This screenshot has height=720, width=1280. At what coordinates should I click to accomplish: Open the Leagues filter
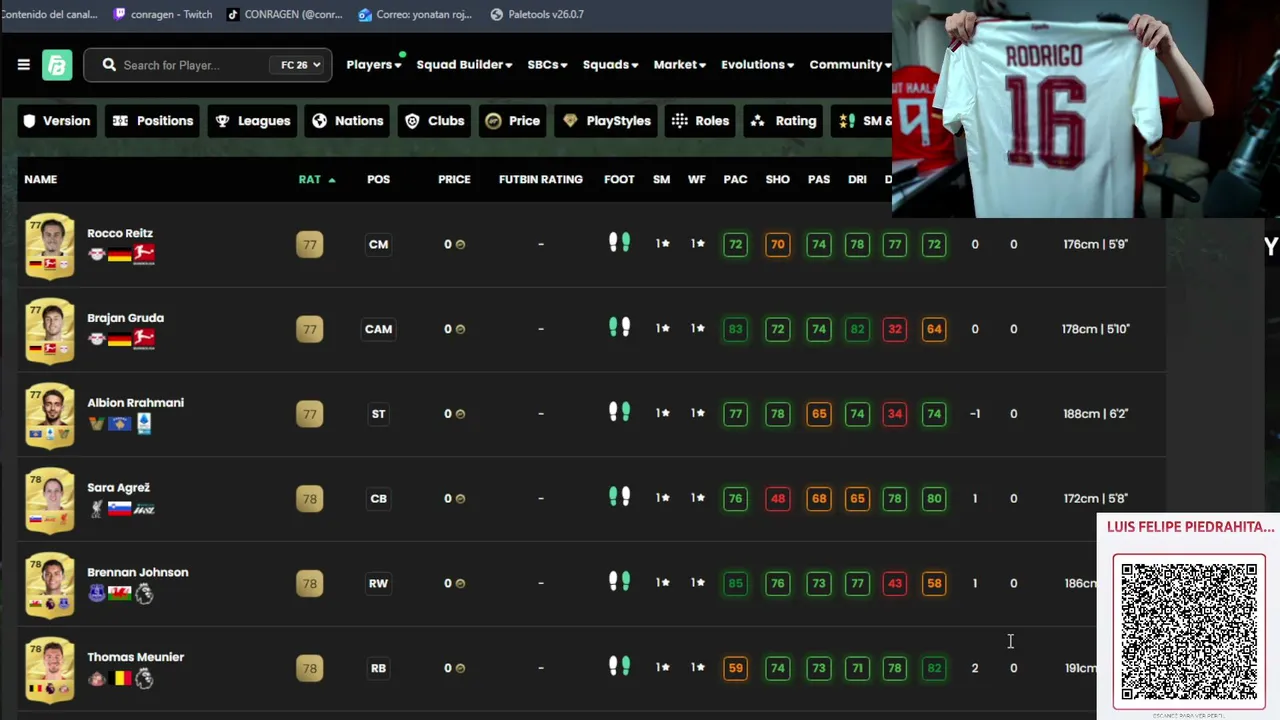[x=253, y=121]
